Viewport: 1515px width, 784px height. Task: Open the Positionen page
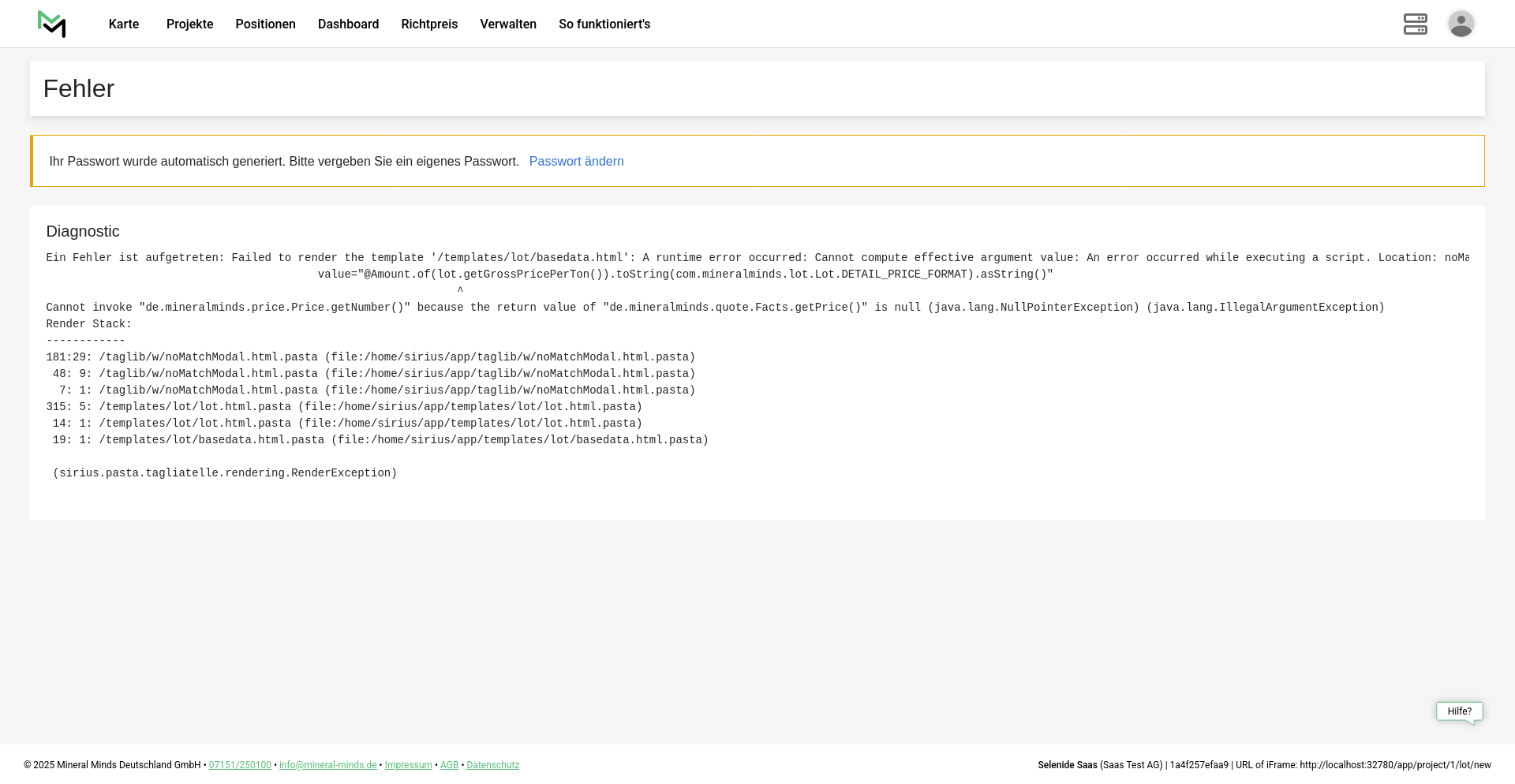pyautogui.click(x=265, y=24)
